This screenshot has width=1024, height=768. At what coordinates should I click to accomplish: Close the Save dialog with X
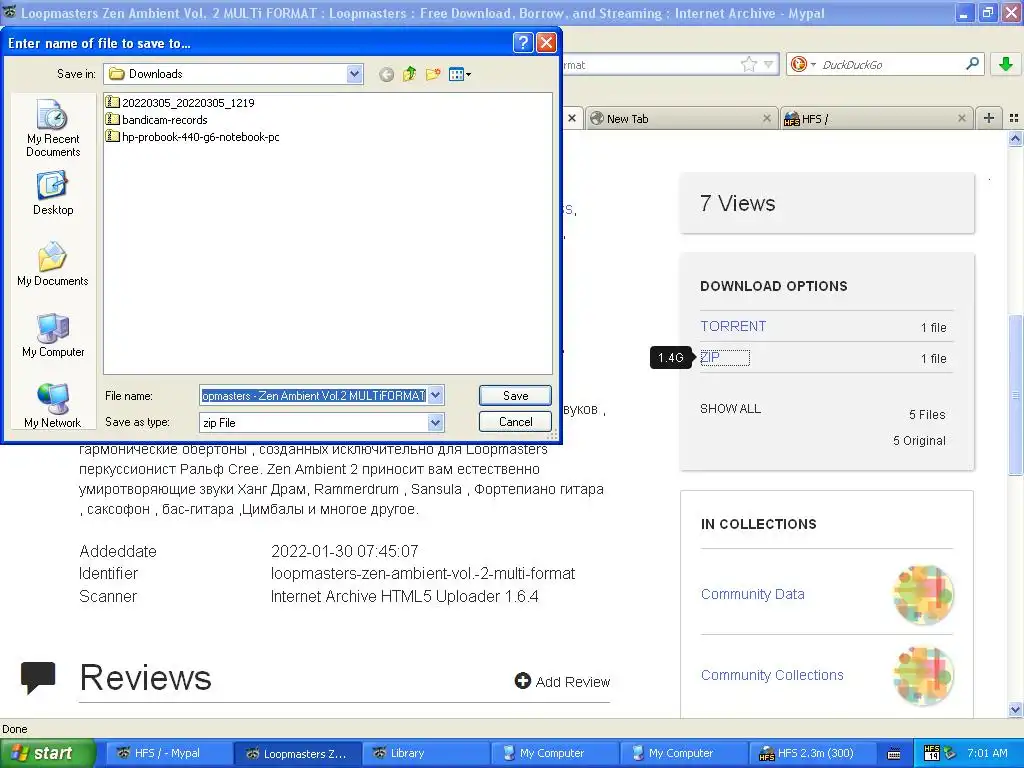click(x=546, y=43)
